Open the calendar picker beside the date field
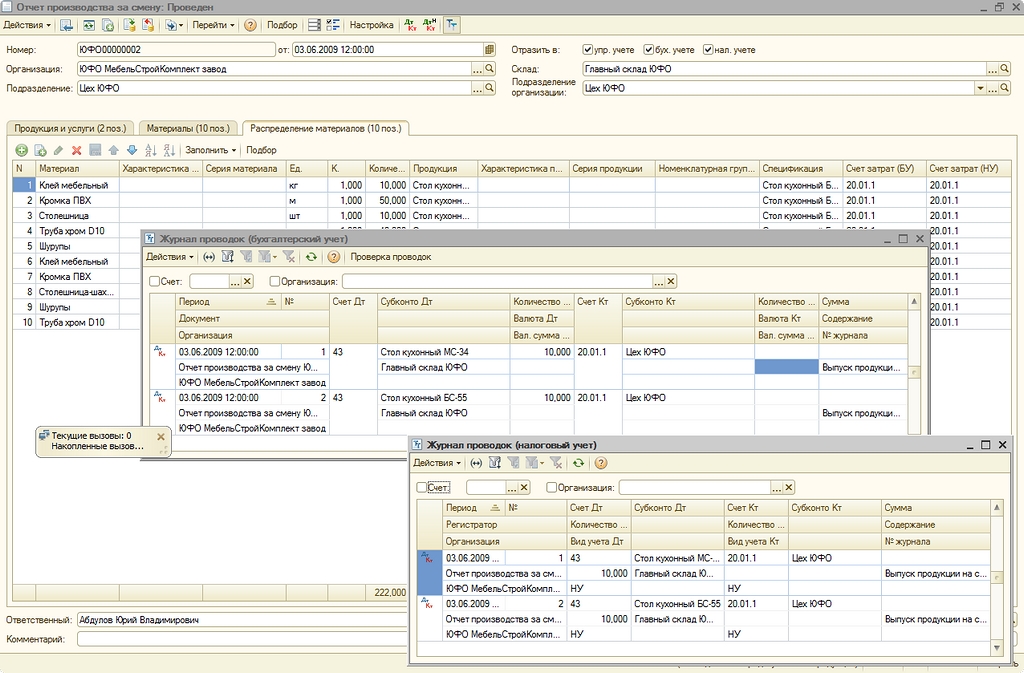 click(489, 49)
